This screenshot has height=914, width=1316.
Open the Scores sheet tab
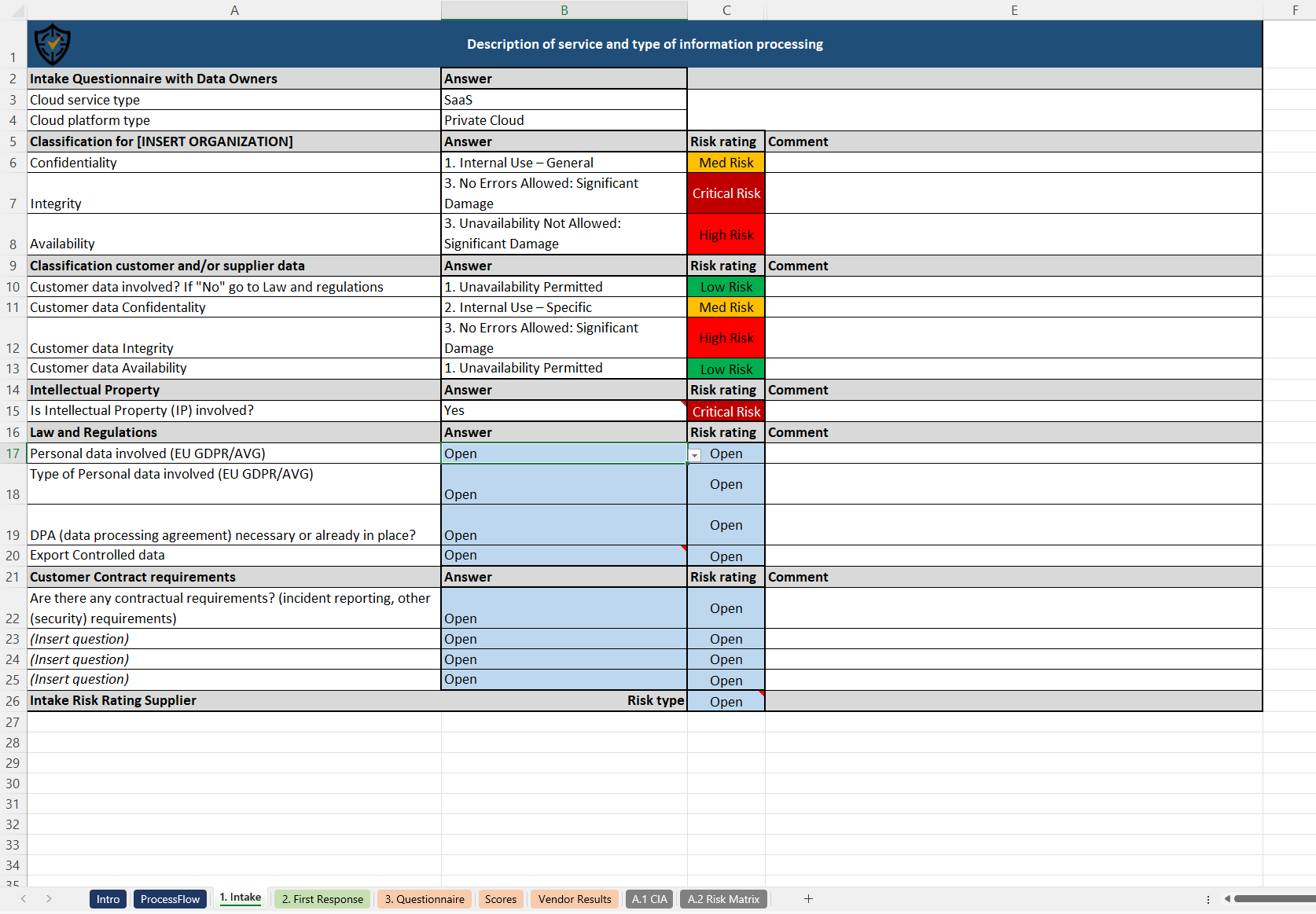coord(501,899)
